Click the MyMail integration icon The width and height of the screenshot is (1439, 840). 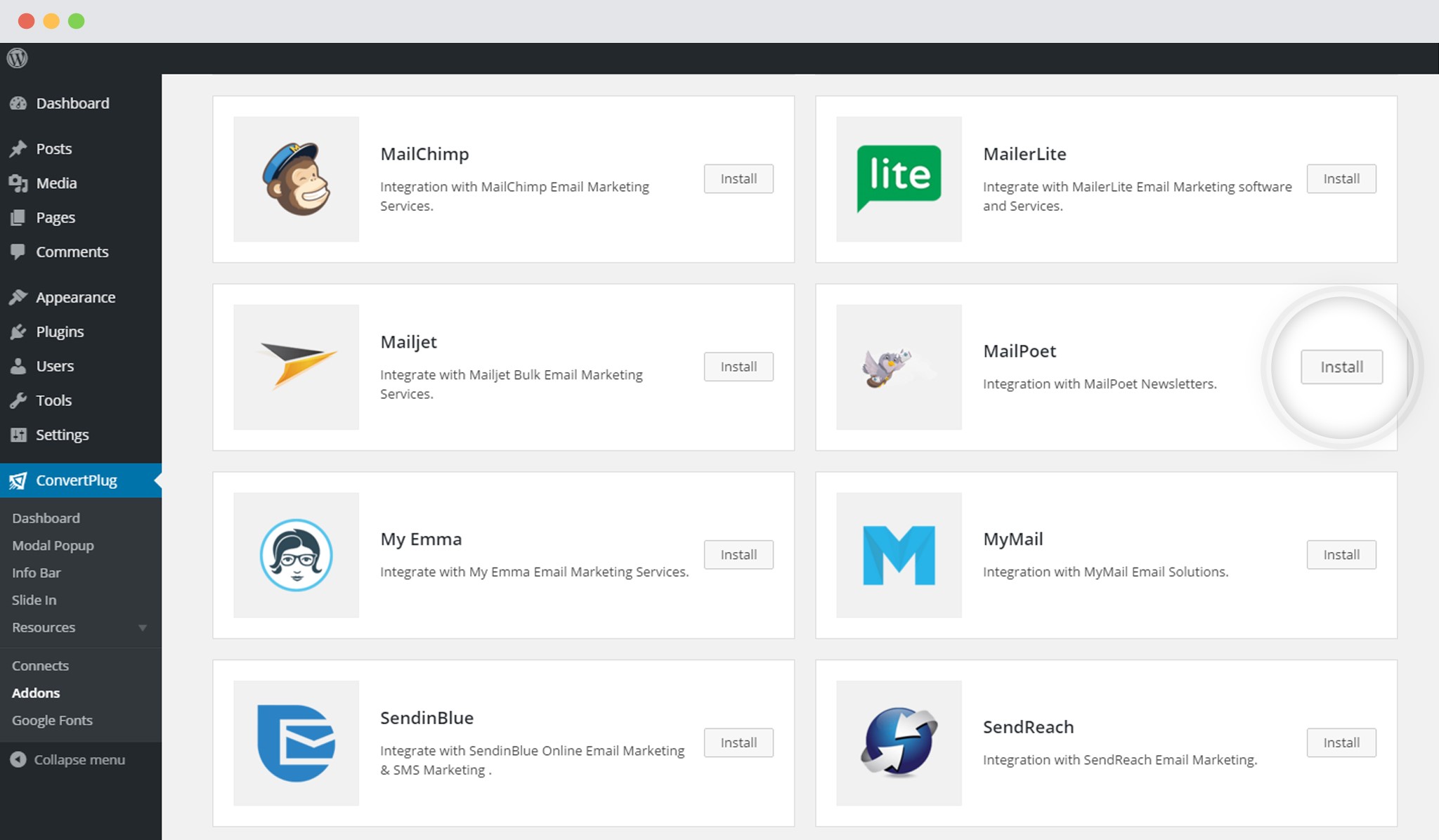point(898,555)
